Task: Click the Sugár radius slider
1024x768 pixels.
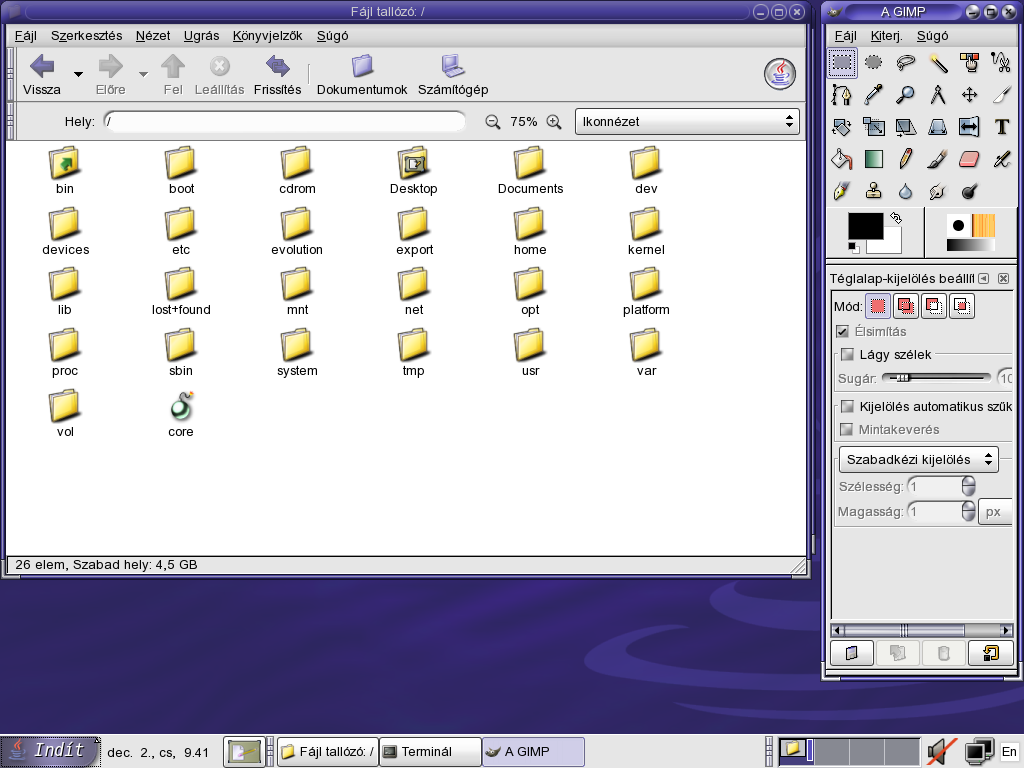Action: [936, 378]
